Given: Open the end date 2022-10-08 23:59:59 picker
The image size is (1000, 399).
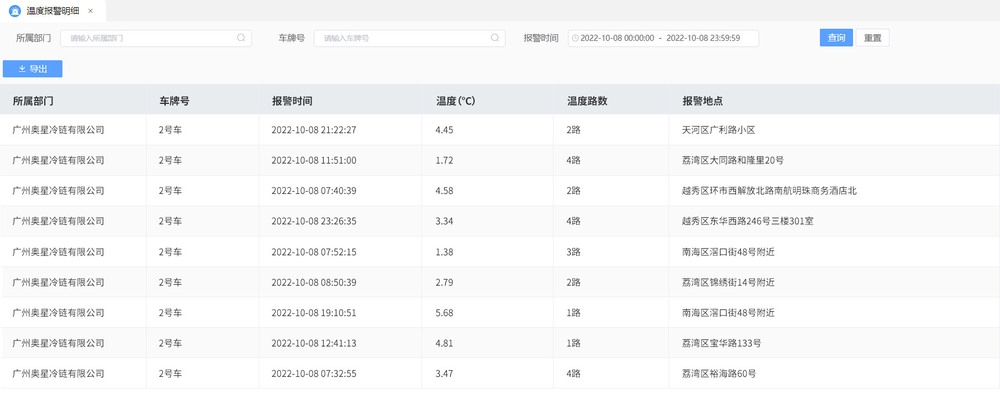Looking at the screenshot, I should 703,38.
